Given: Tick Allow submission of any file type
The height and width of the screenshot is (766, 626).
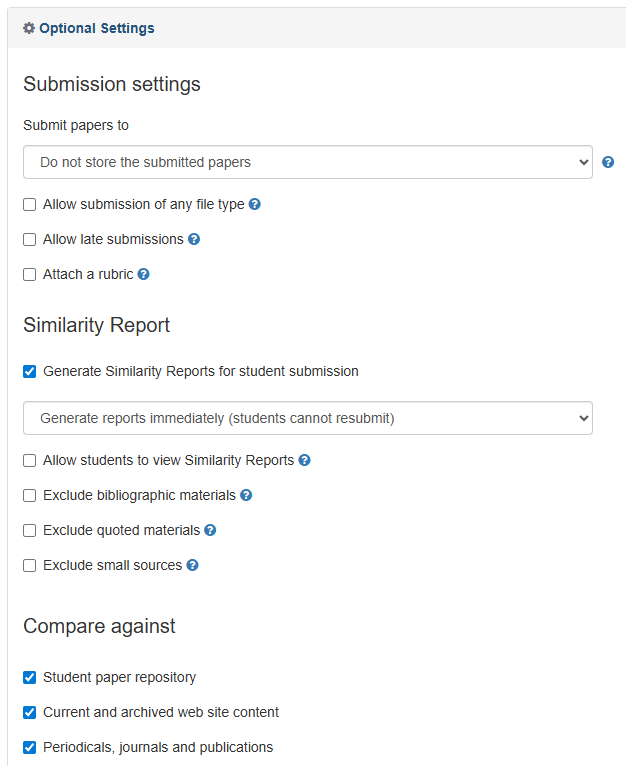Looking at the screenshot, I should [x=30, y=205].
